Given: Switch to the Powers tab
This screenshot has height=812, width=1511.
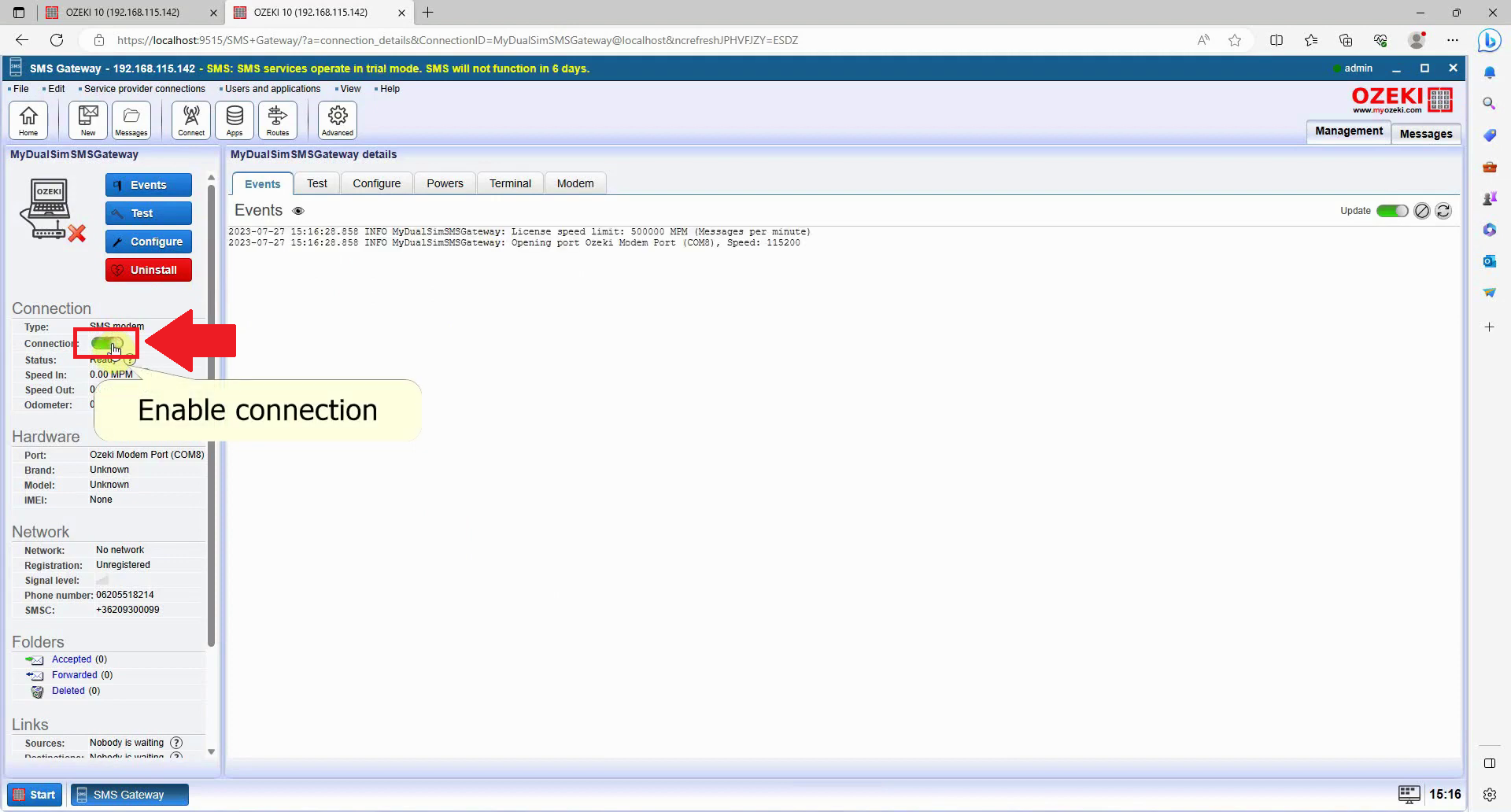Looking at the screenshot, I should click(445, 183).
